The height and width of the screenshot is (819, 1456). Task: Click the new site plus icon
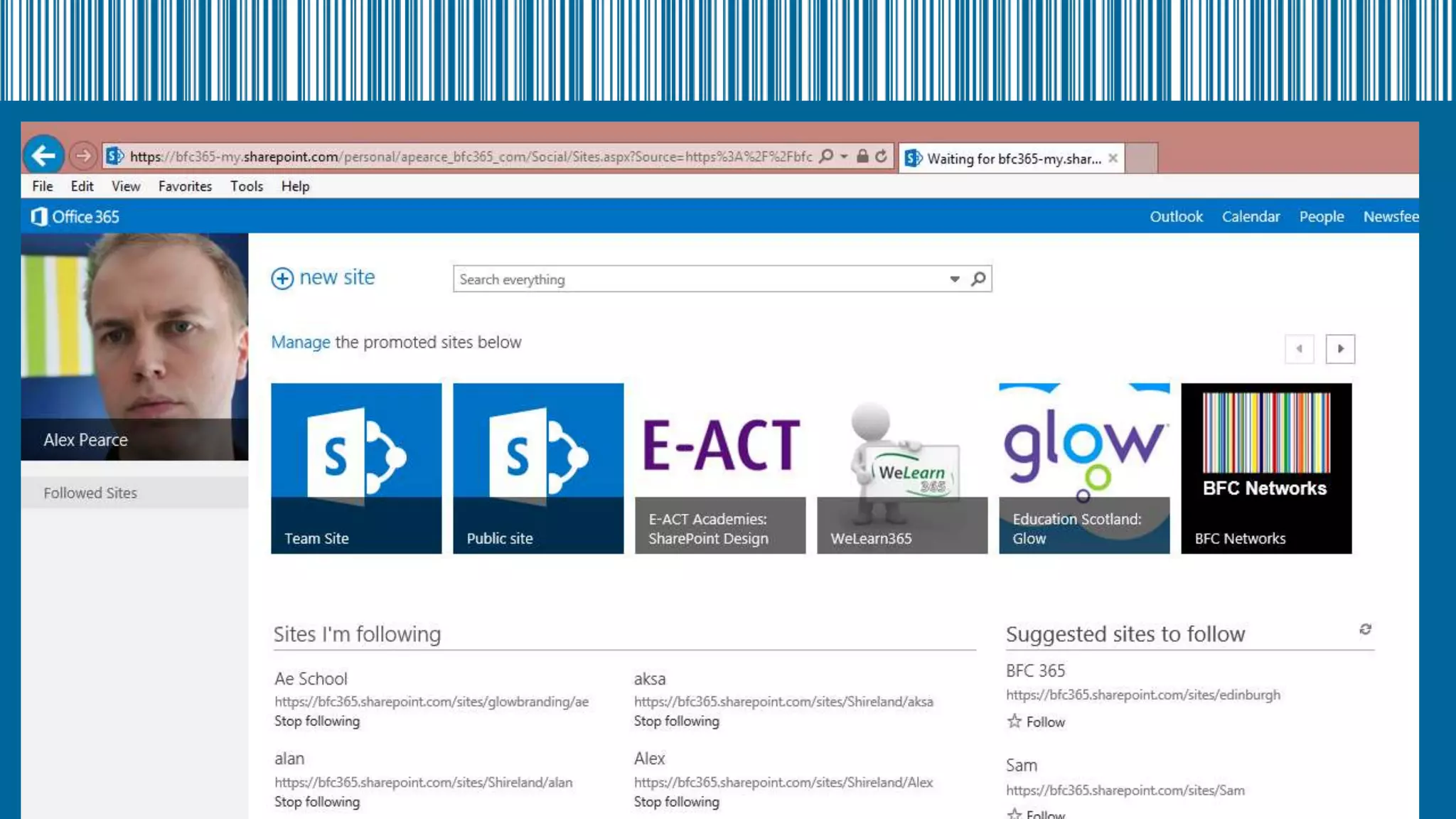282,278
